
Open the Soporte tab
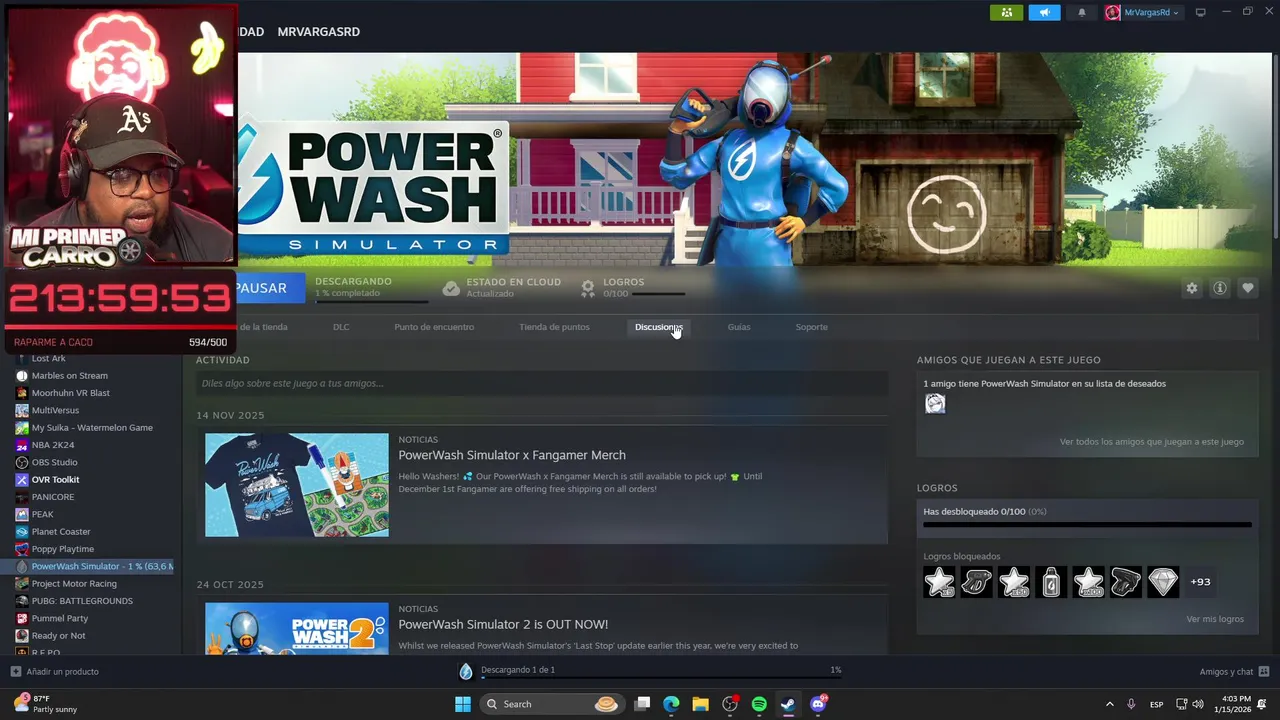pos(811,327)
